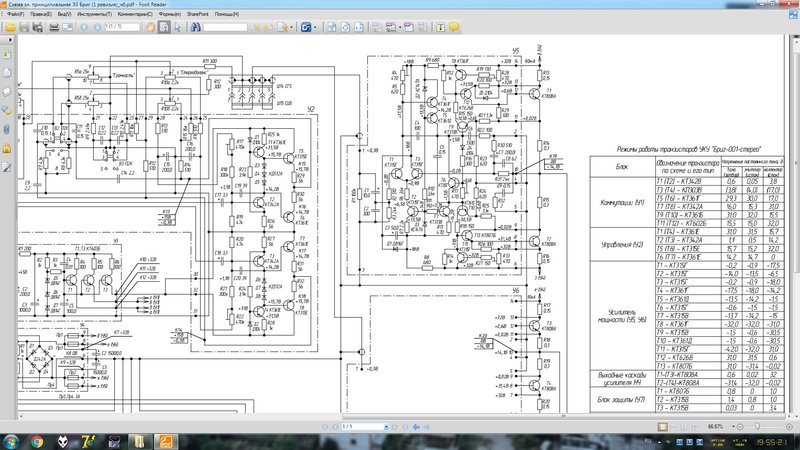800x450 pixels.
Task: Open the Инструменты menu
Action: pyautogui.click(x=94, y=14)
